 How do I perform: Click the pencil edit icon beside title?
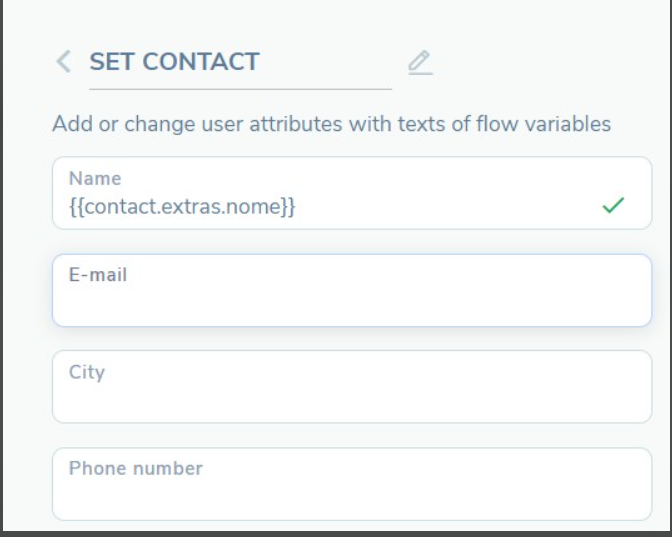(420, 63)
